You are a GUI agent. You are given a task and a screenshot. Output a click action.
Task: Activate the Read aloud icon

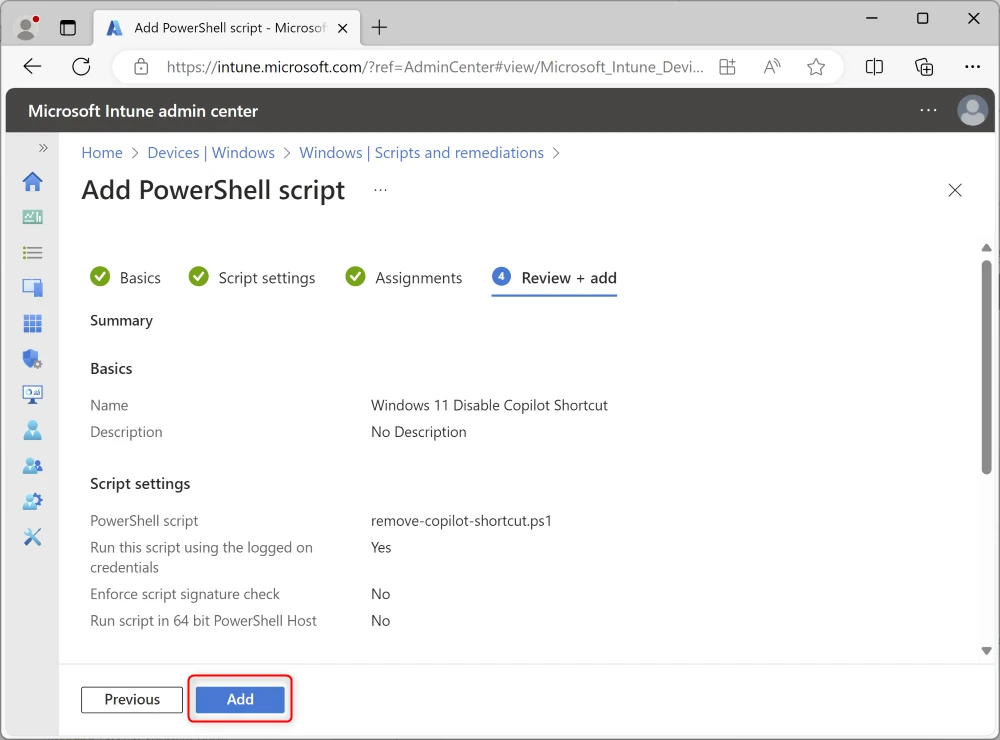tap(772, 66)
